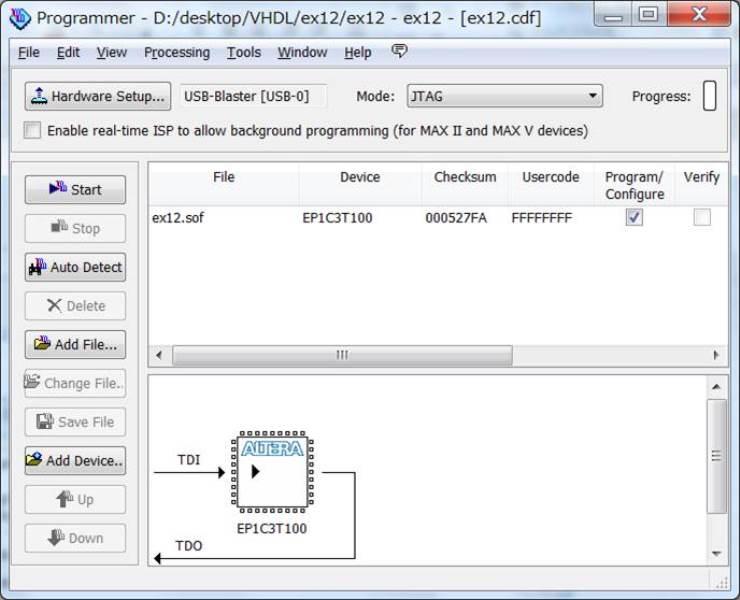Minimize the Programmer window
This screenshot has height=600, width=740.
[613, 15]
